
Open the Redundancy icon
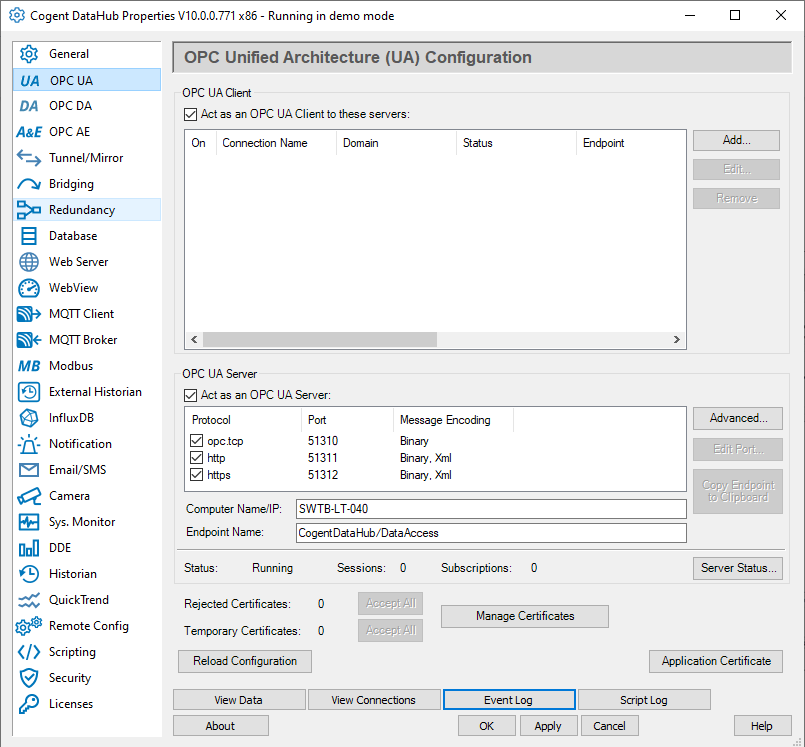tap(29, 210)
